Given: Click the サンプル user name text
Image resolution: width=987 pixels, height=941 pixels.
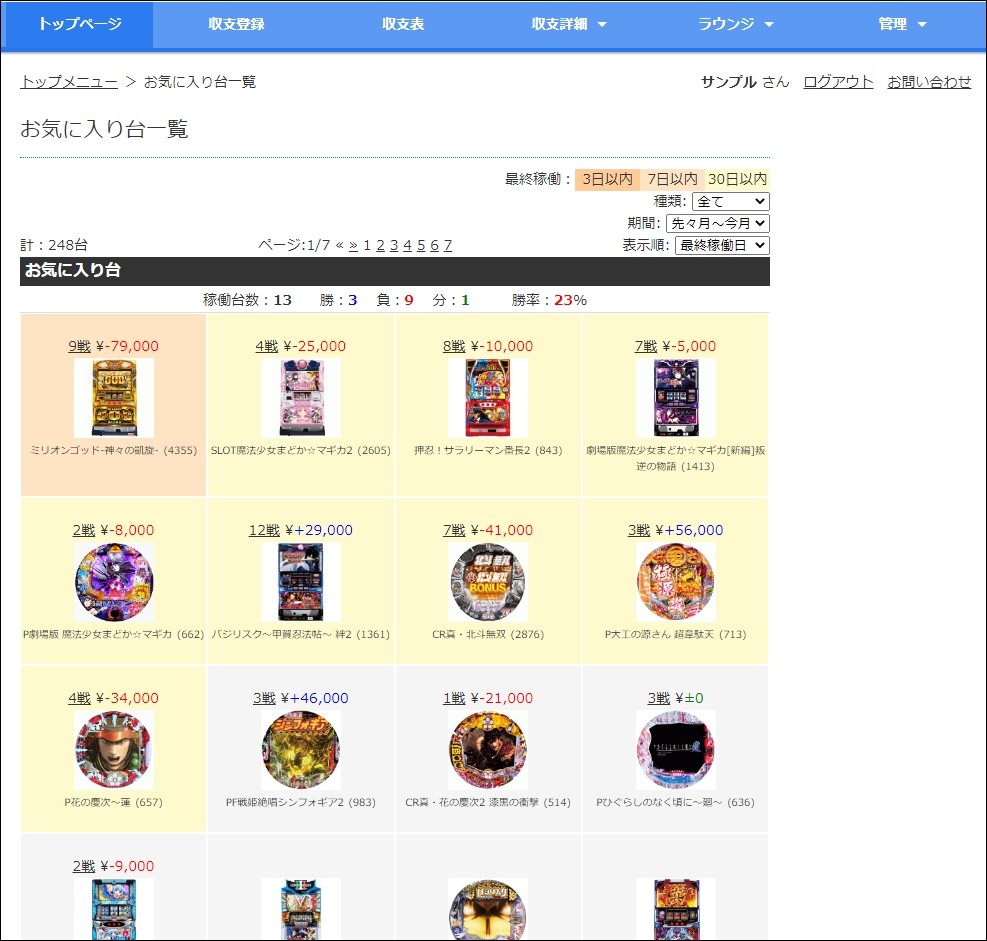Looking at the screenshot, I should click(728, 82).
